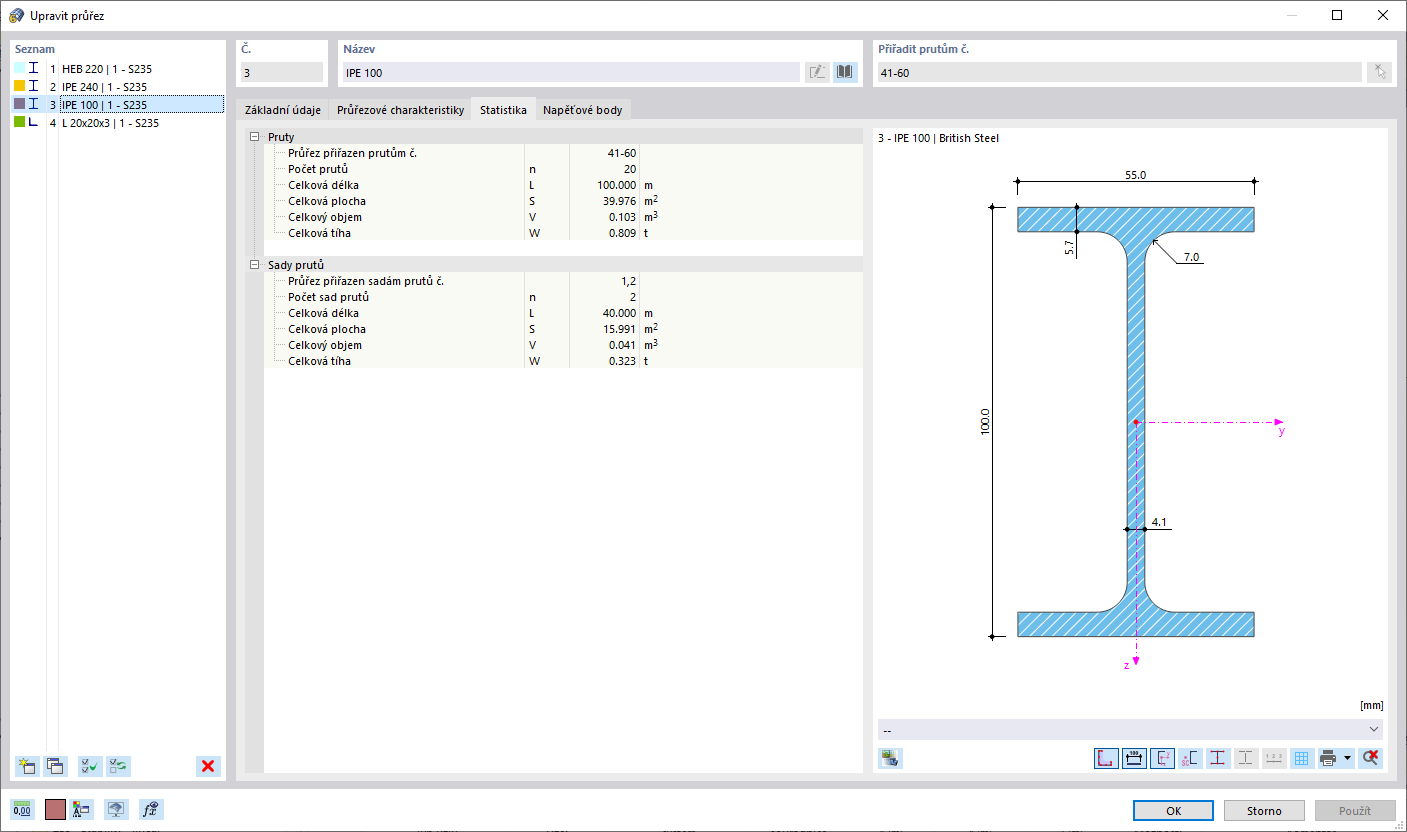Screen dimensions: 1407x832
Task: Click the reddish color swatch in bottom toolbar
Action: (55, 810)
